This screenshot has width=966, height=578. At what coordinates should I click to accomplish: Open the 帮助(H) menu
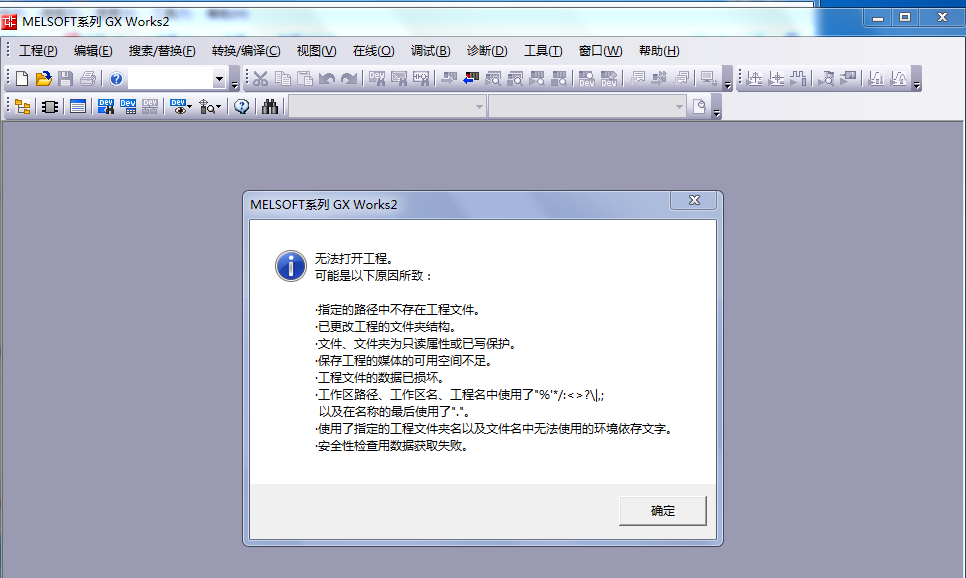pos(659,51)
